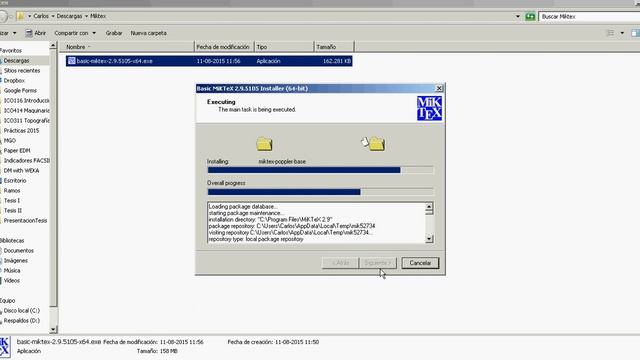The width and height of the screenshot is (640, 360).
Task: Click the folder icon in address bar
Action: click(20, 16)
